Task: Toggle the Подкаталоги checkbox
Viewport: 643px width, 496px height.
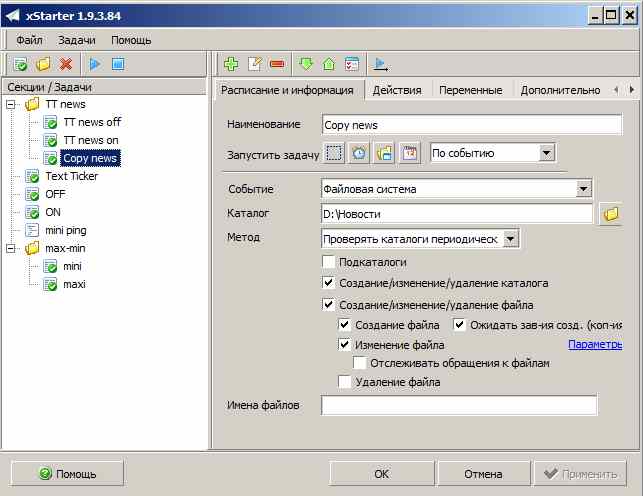Action: pyautogui.click(x=328, y=262)
